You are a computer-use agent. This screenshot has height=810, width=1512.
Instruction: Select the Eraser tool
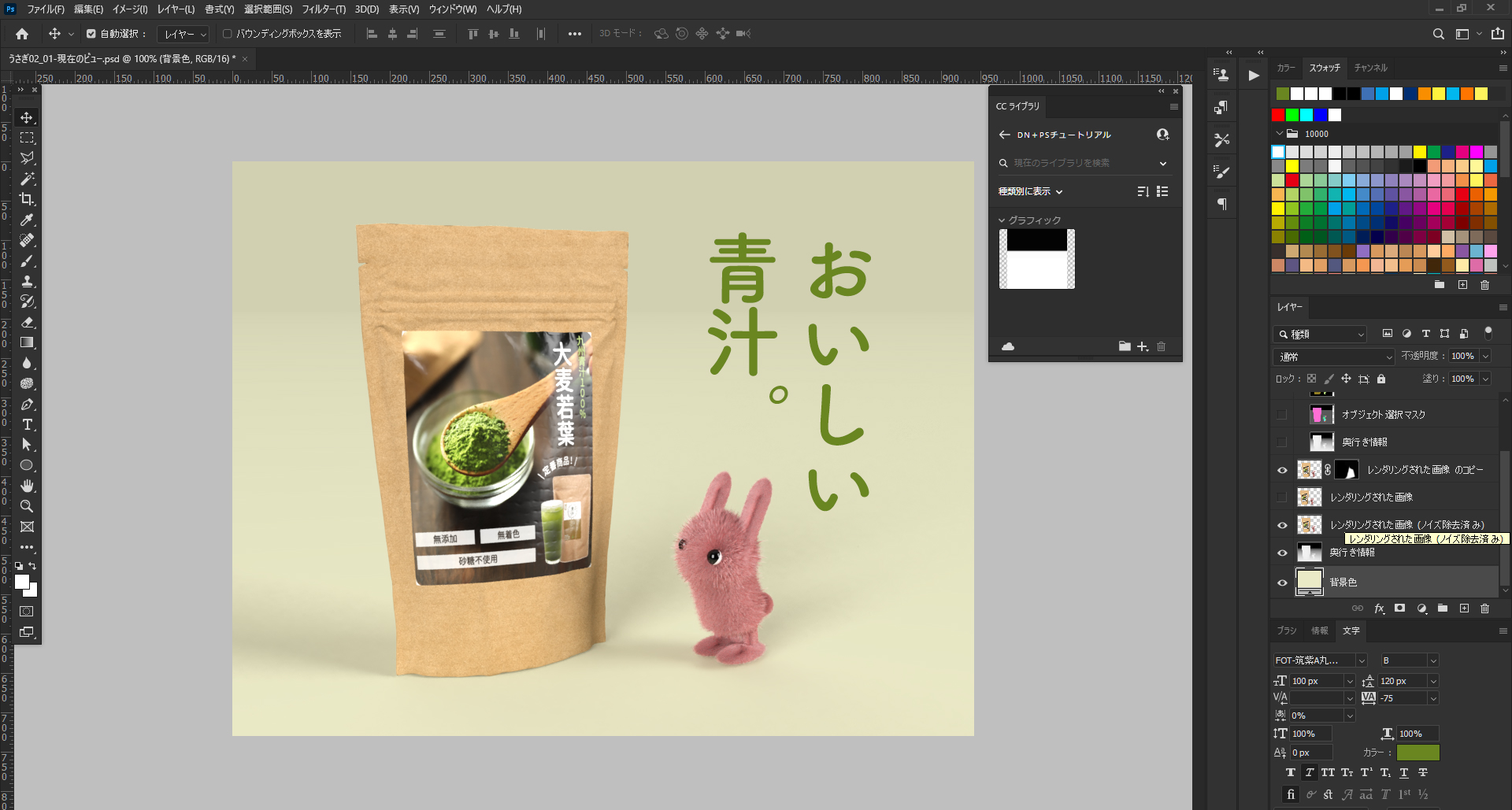pyautogui.click(x=27, y=322)
